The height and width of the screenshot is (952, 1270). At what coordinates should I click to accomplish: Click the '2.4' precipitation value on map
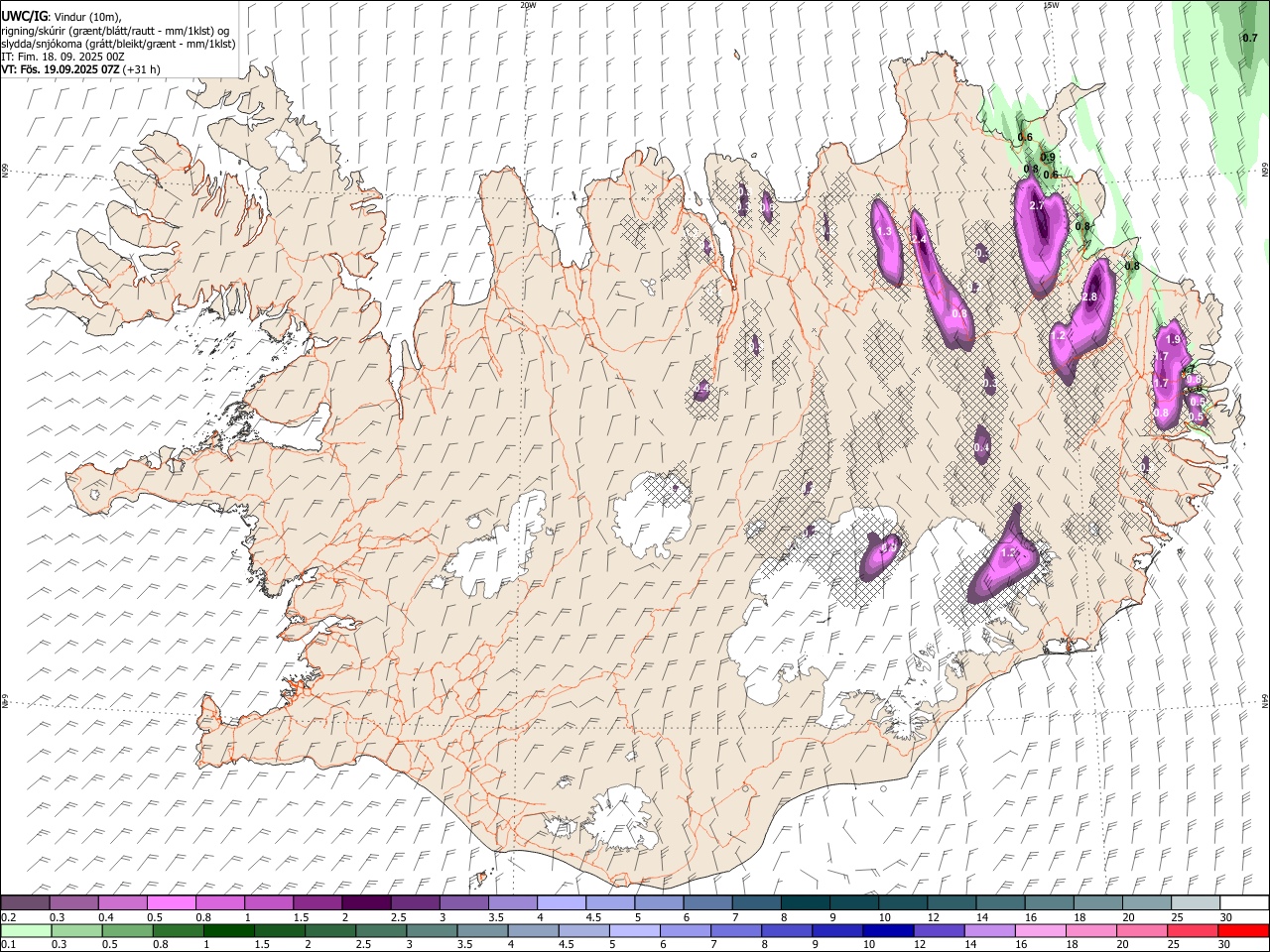tap(919, 240)
